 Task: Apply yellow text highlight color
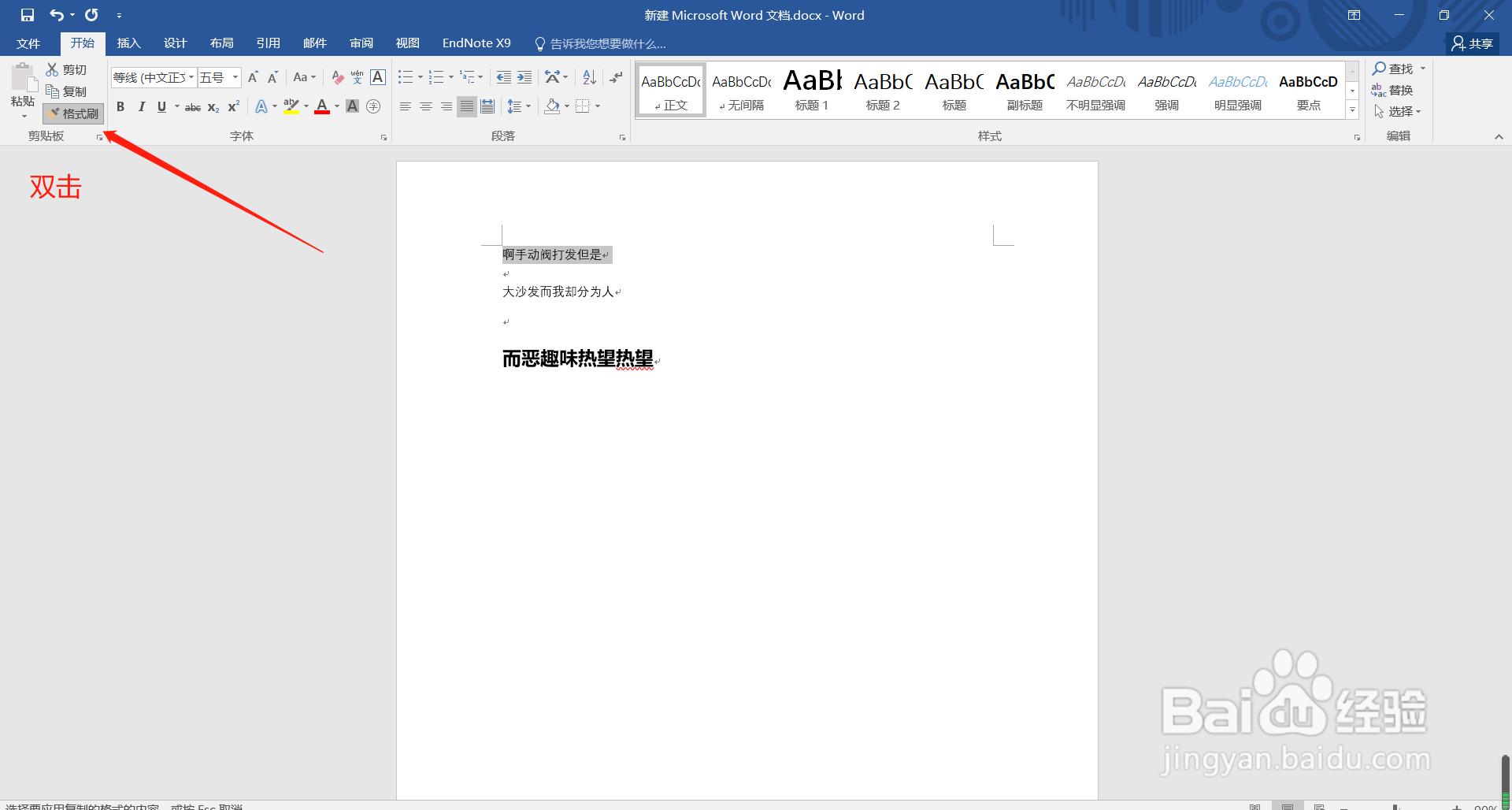pos(291,106)
